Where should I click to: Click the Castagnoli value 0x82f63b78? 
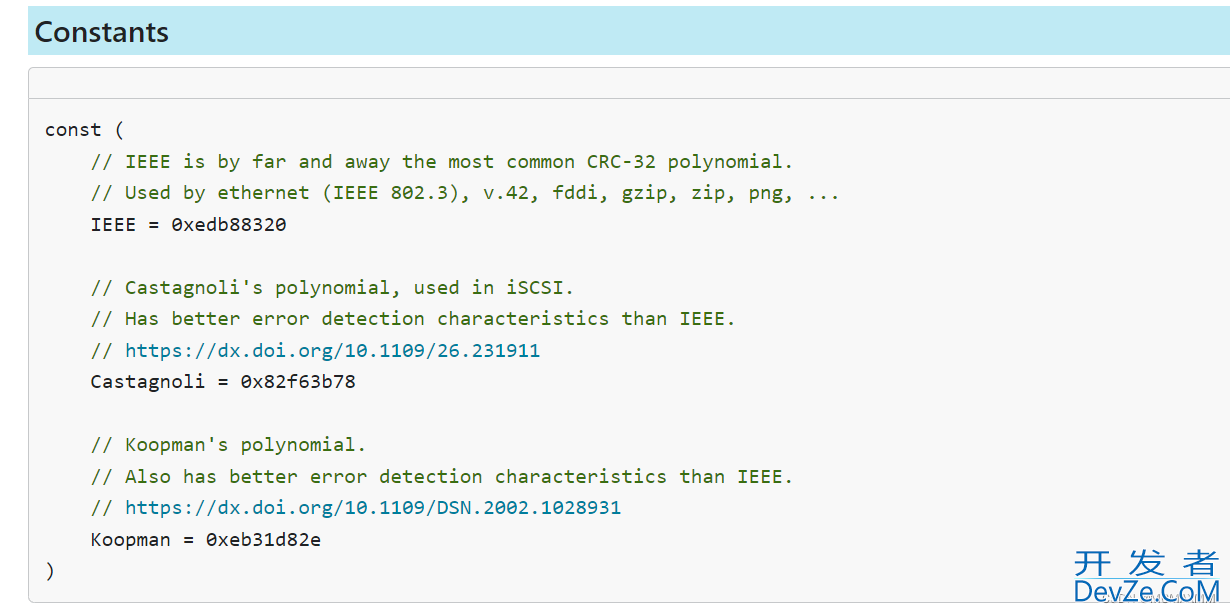(298, 381)
